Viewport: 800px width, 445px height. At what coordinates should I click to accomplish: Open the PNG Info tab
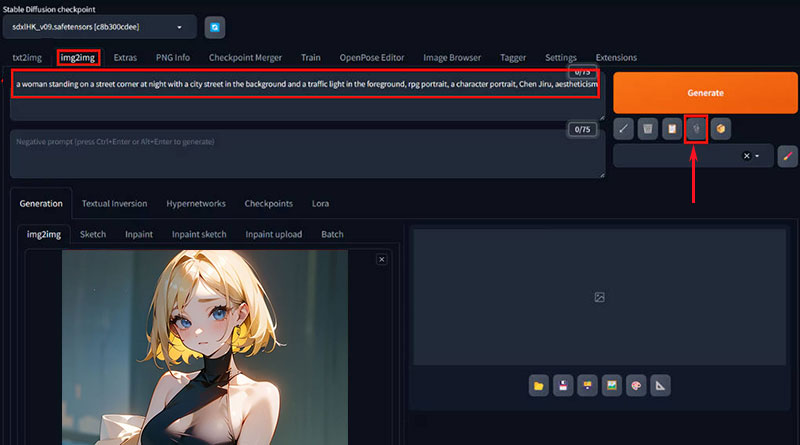pyautogui.click(x=173, y=58)
